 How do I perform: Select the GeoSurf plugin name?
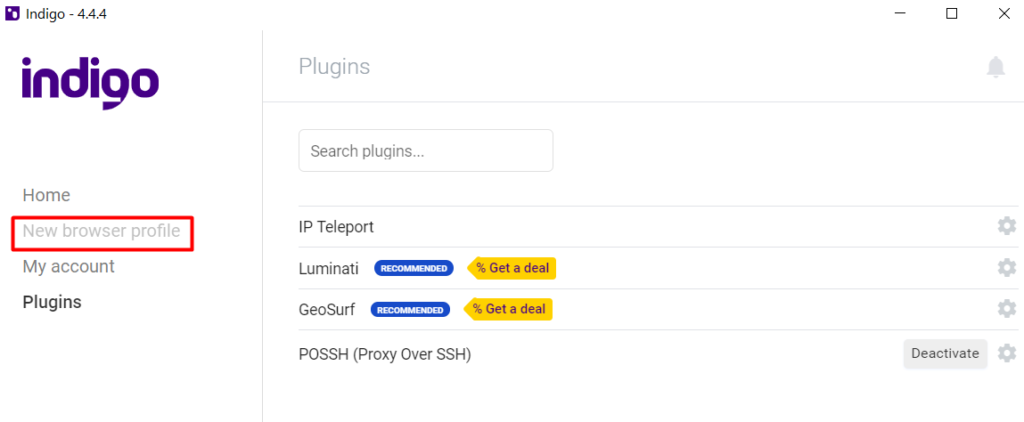pos(327,310)
